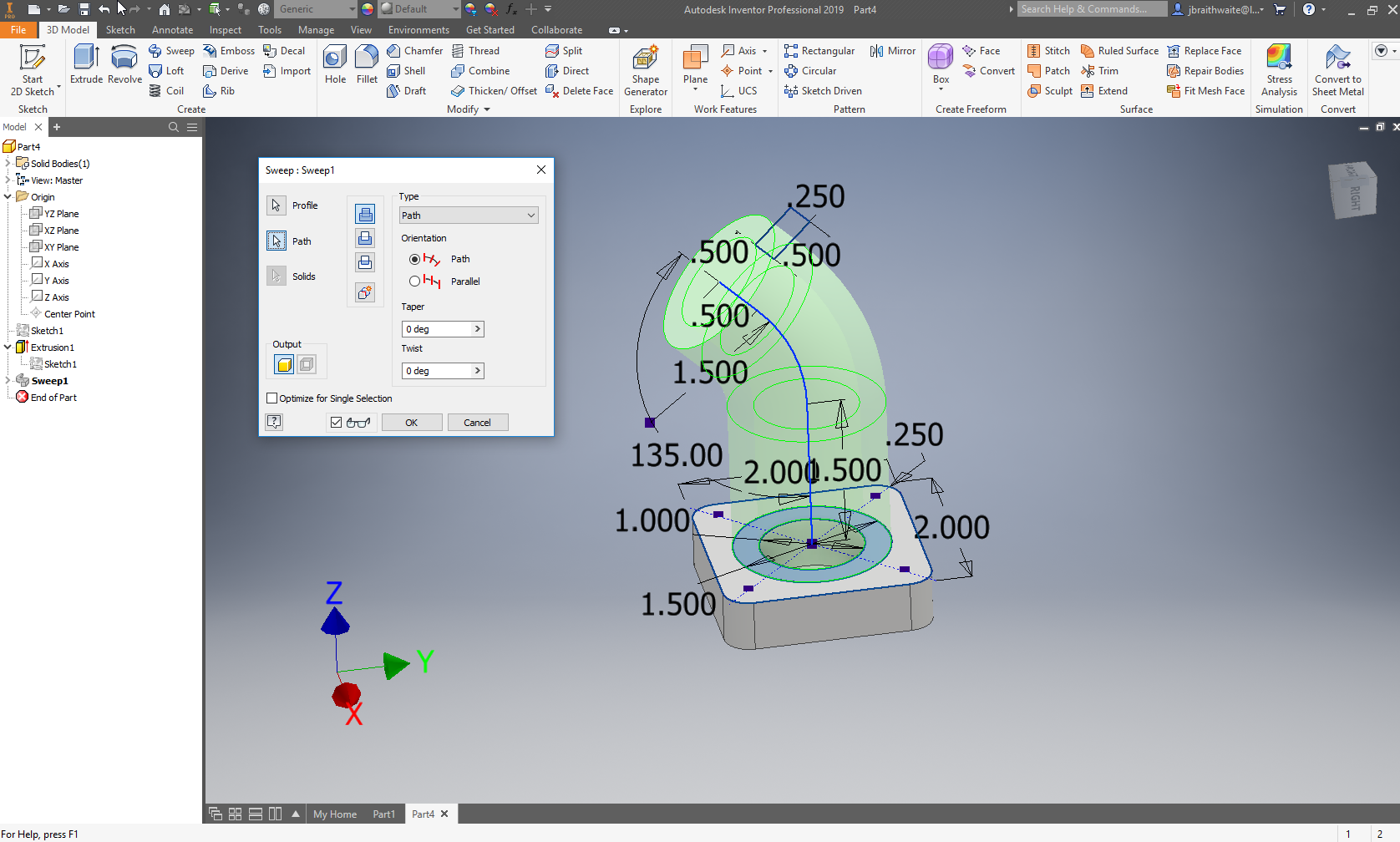Open the Twist value arrow menu
Viewport: 1400px width, 842px height.
pos(478,371)
